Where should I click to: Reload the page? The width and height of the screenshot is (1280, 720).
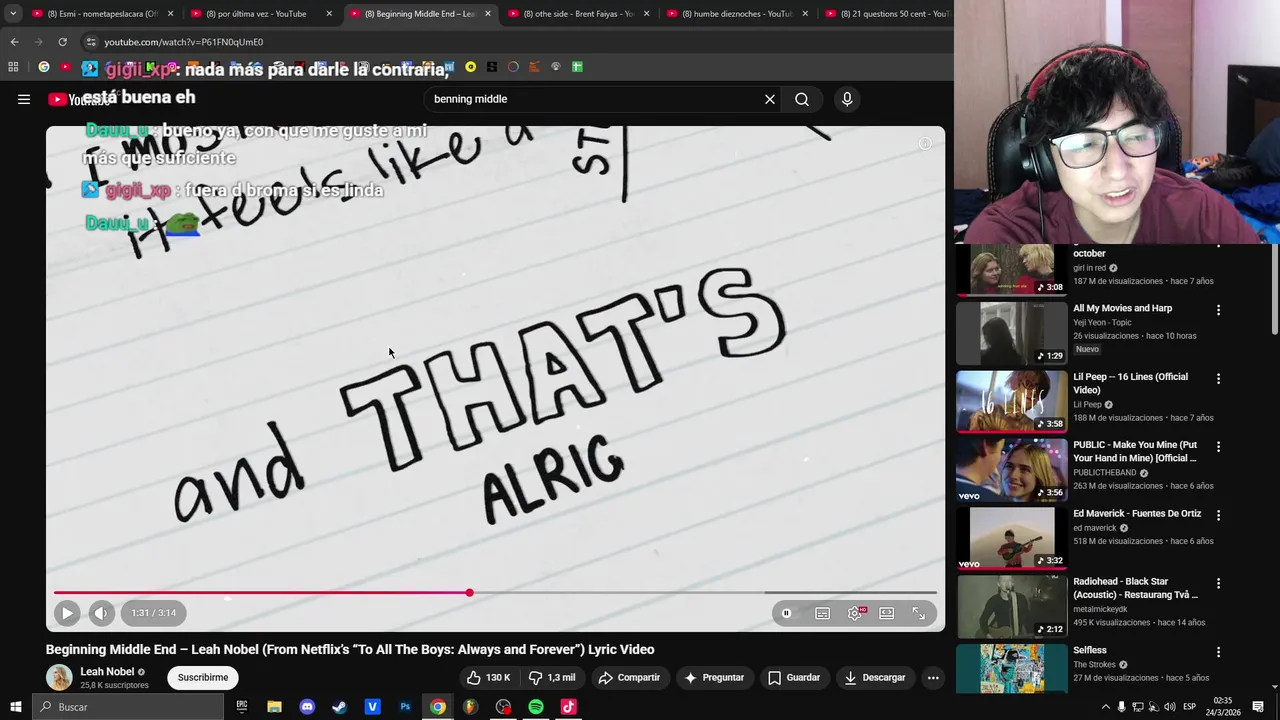coord(62,42)
